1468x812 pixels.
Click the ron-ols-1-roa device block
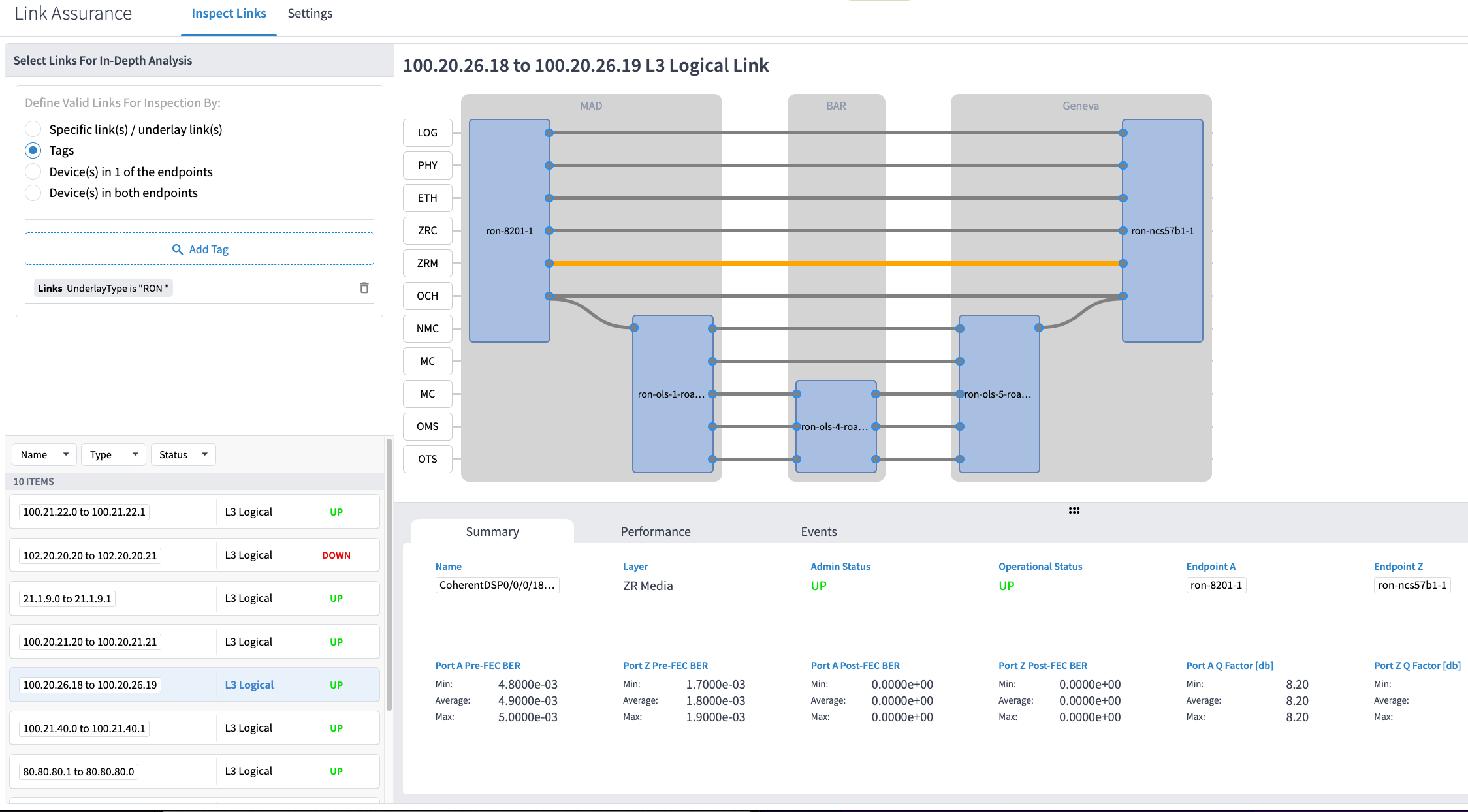point(672,394)
